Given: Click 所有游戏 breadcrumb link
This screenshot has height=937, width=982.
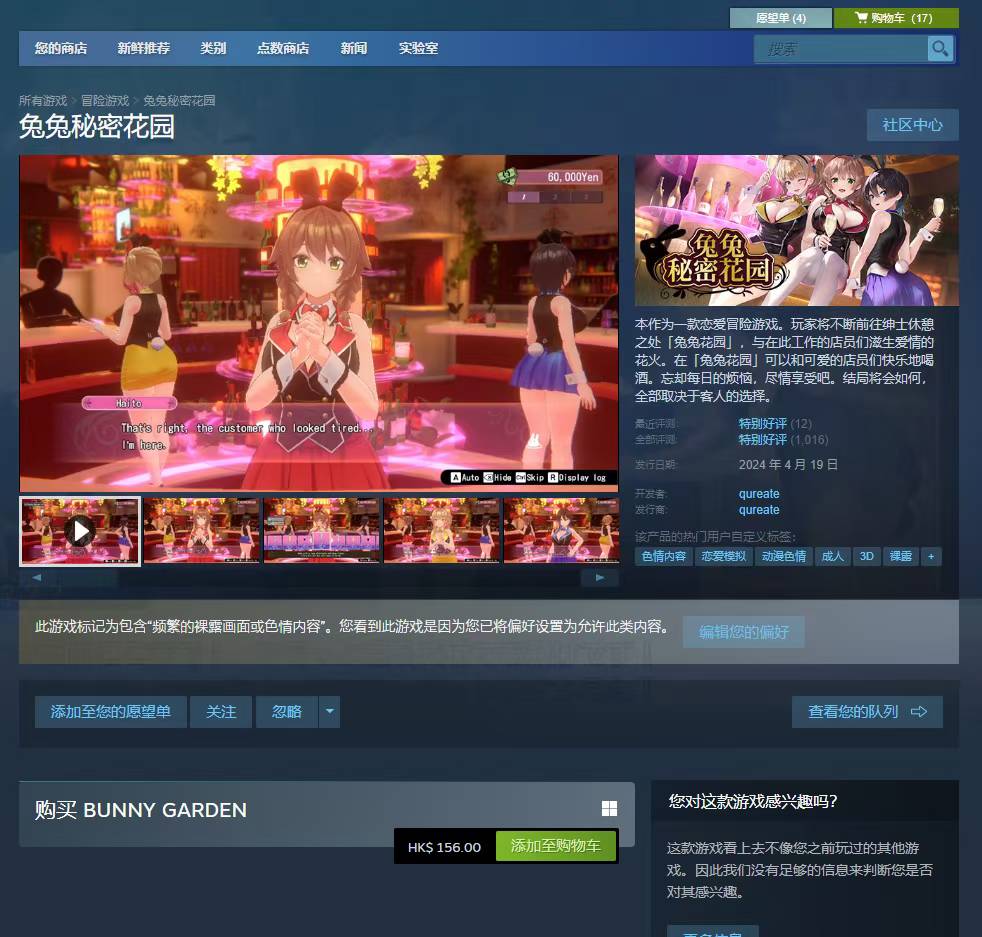Looking at the screenshot, I should pyautogui.click(x=43, y=100).
